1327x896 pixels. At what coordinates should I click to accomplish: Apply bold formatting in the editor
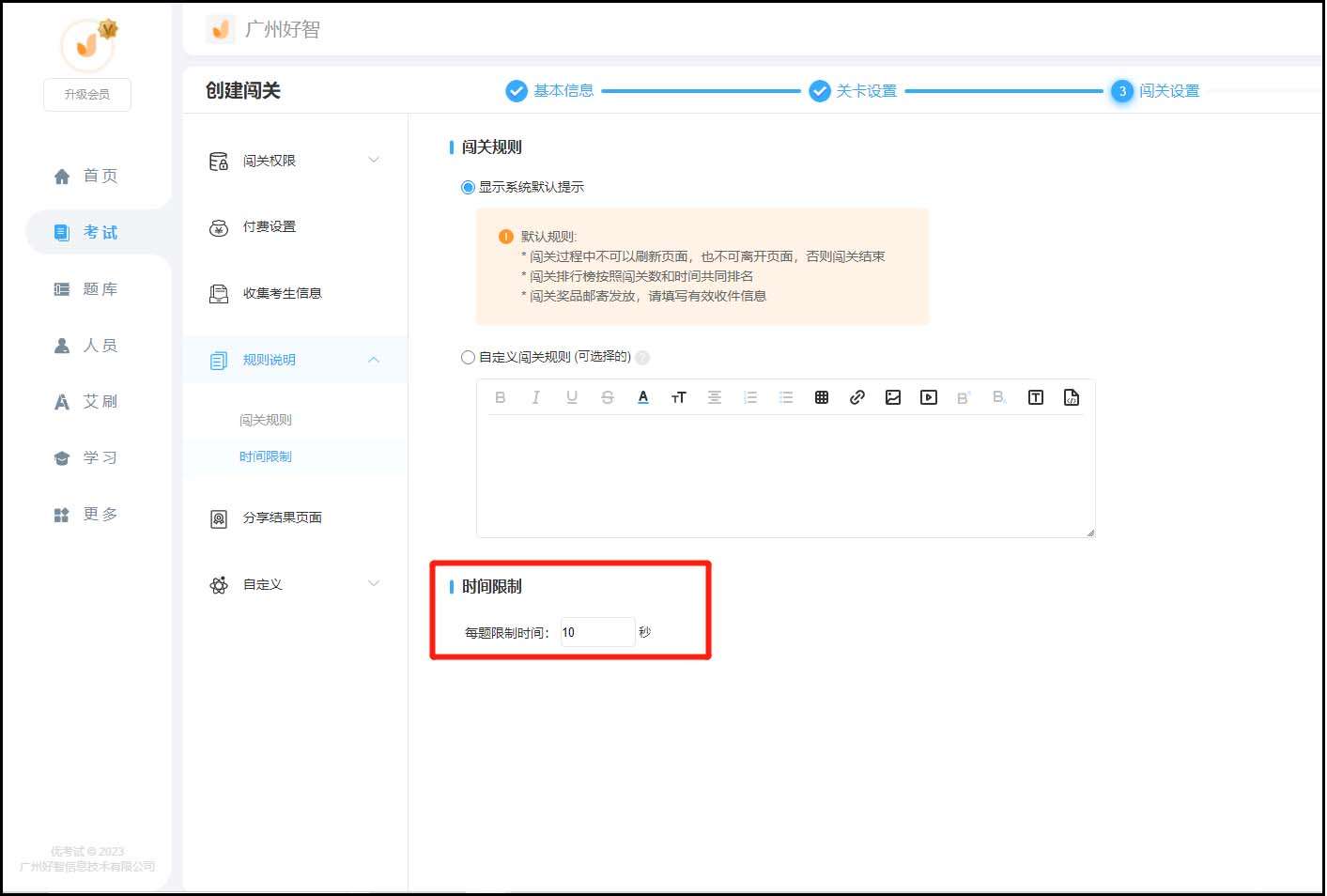coord(501,396)
